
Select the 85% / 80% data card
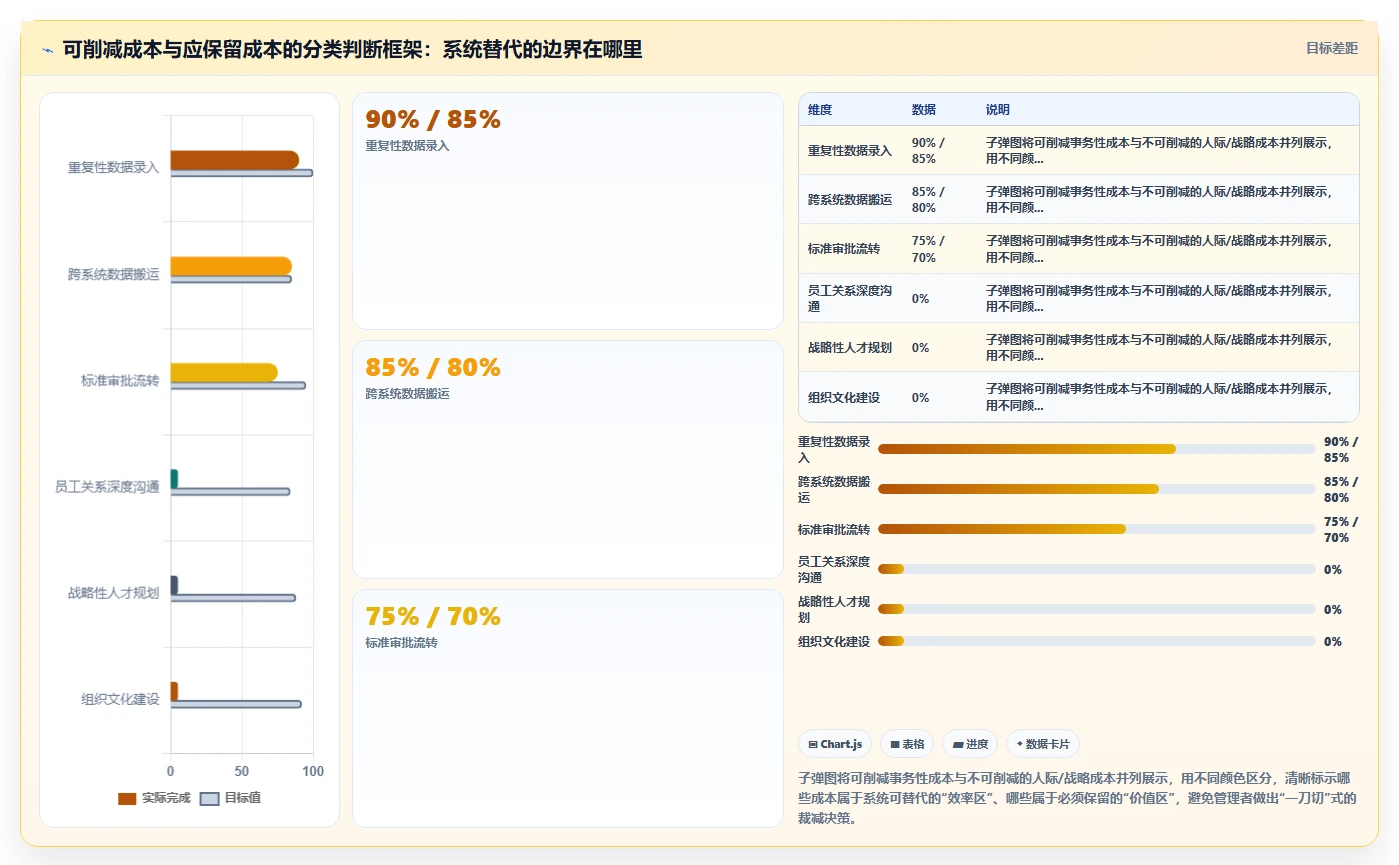pyautogui.click(x=568, y=460)
